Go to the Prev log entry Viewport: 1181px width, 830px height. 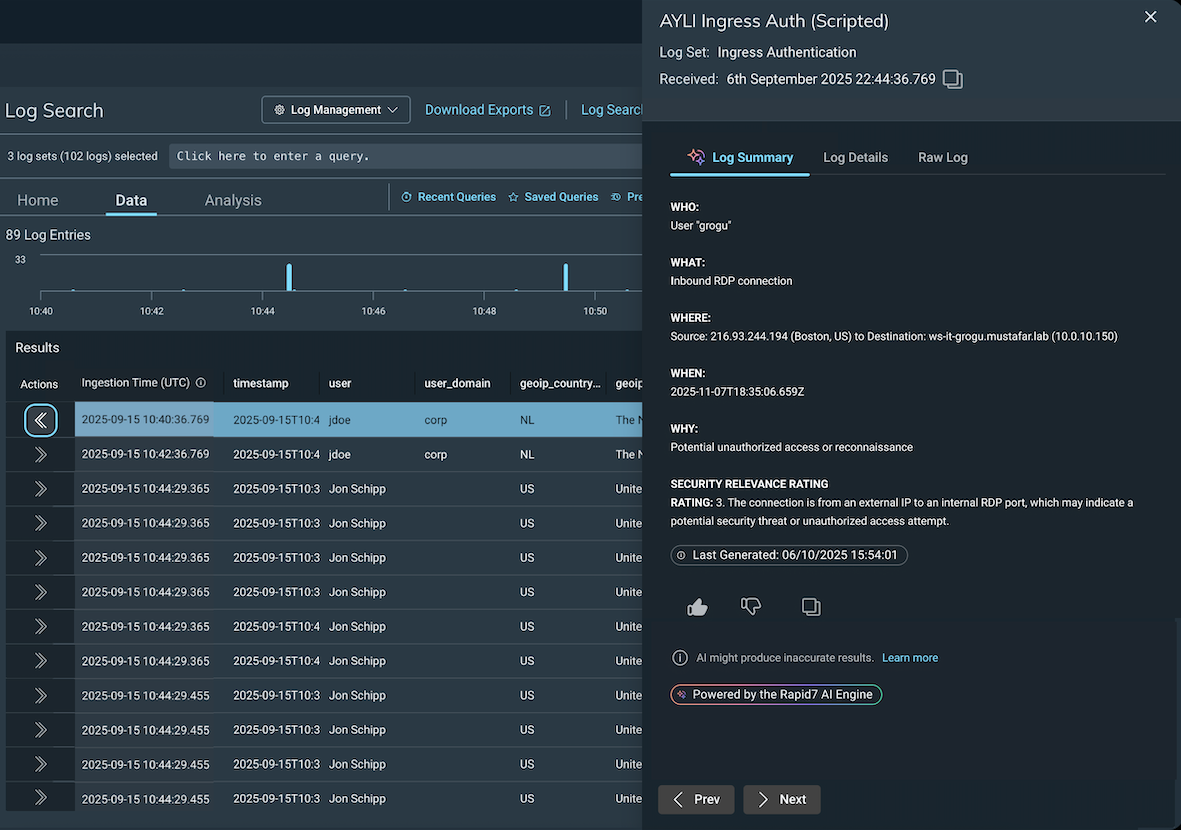click(696, 799)
